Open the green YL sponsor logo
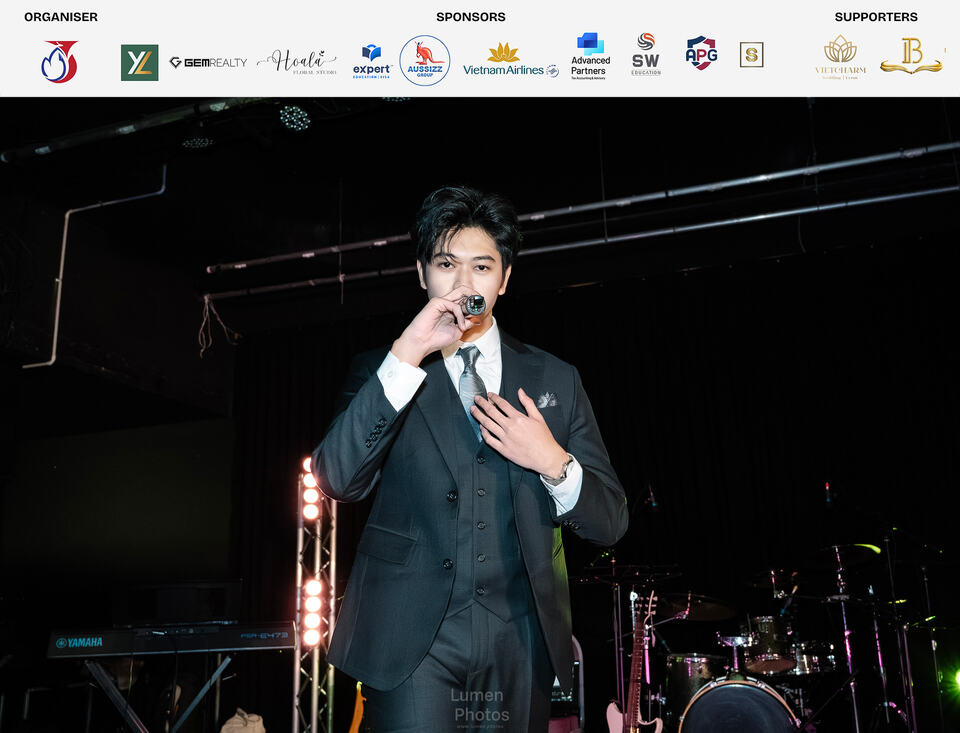Viewport: 960px width, 733px height. (x=140, y=62)
